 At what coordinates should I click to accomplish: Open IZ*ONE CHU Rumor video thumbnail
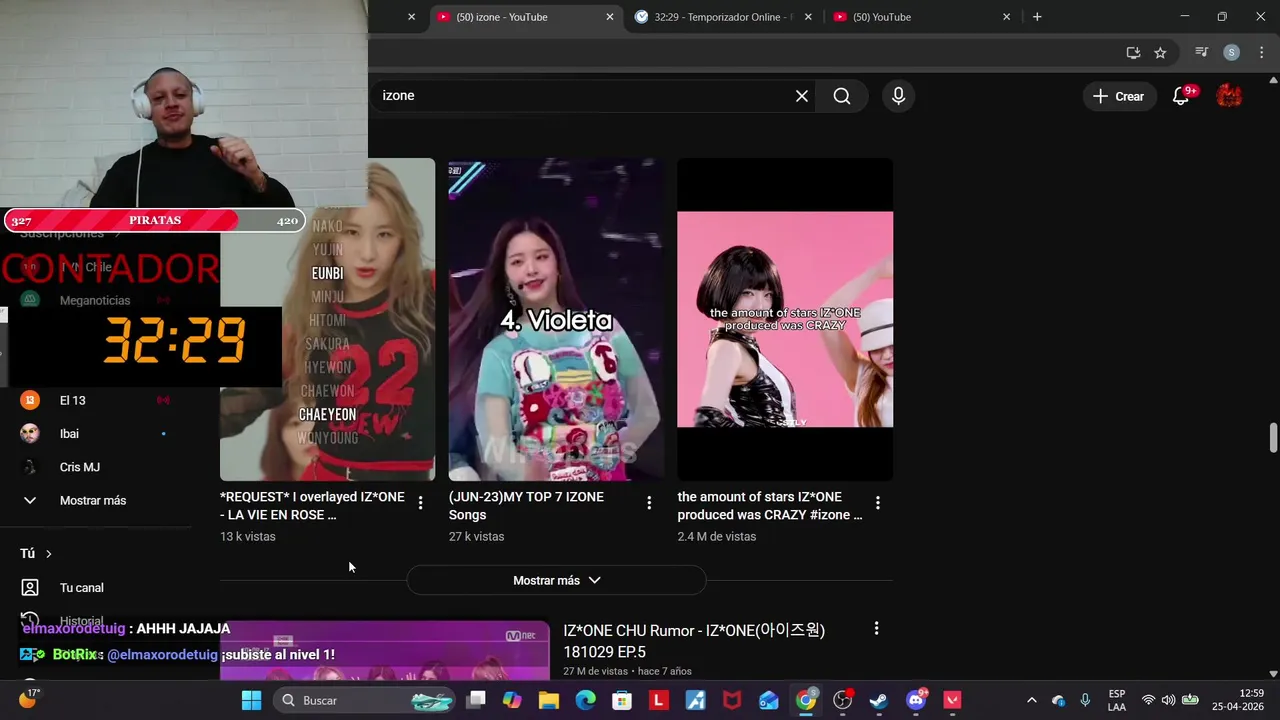385,650
